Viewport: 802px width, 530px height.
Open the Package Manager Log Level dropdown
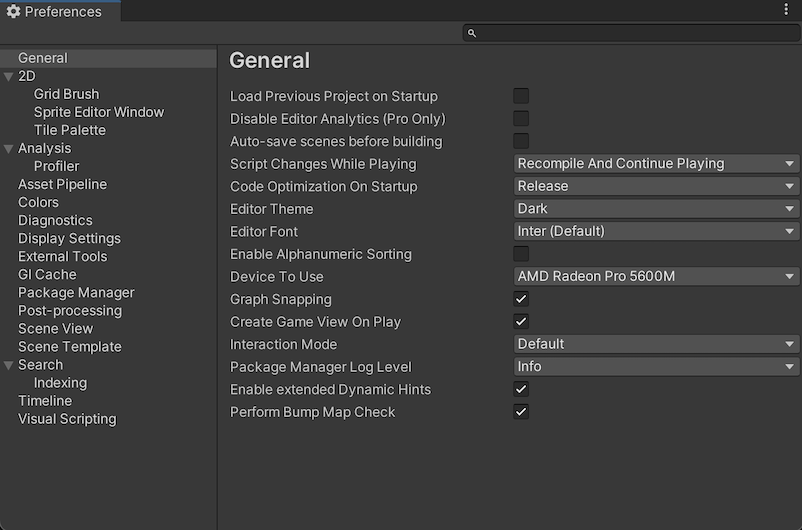click(656, 367)
